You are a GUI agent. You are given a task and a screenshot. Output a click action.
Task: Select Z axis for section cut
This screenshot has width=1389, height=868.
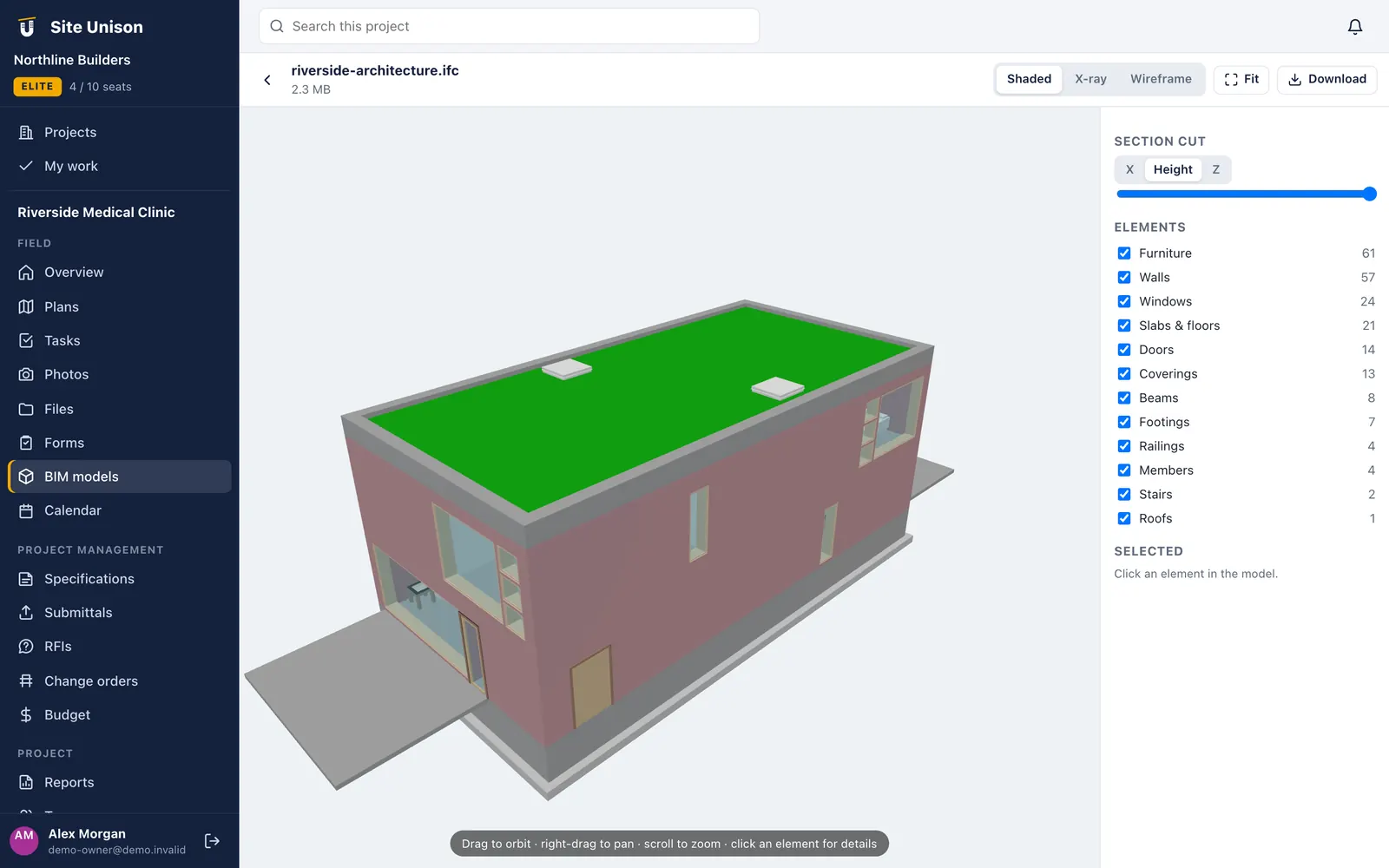point(1215,169)
